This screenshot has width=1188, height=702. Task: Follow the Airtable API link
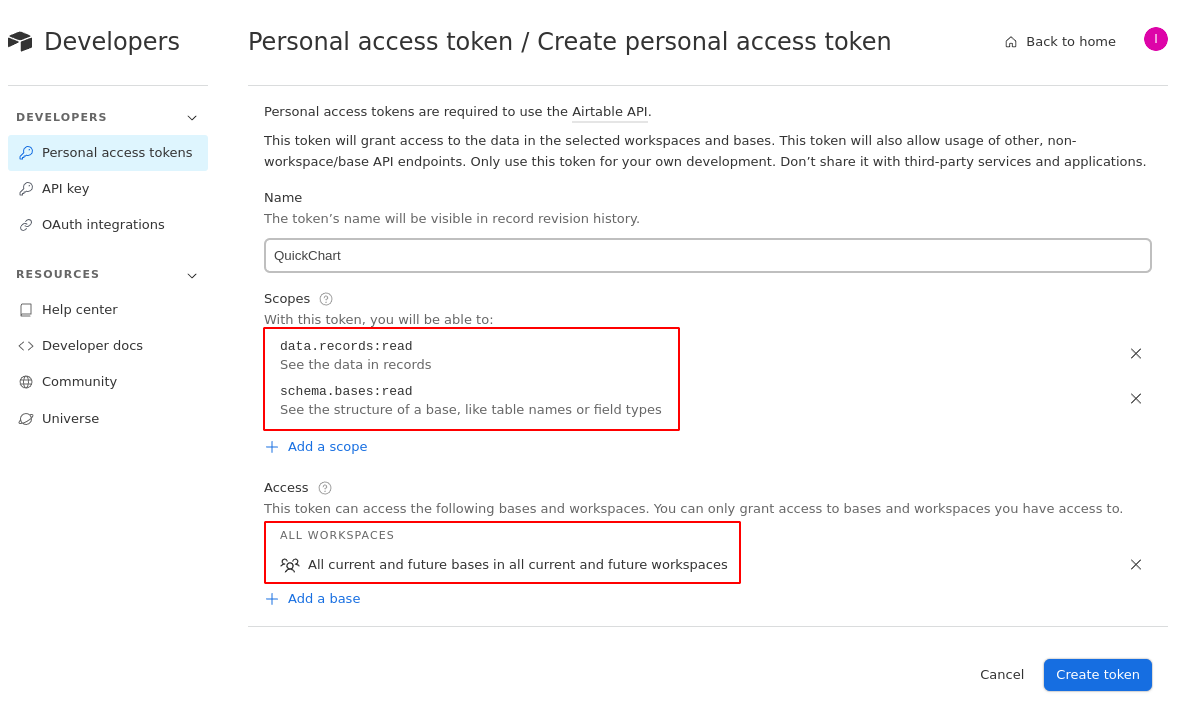click(609, 112)
